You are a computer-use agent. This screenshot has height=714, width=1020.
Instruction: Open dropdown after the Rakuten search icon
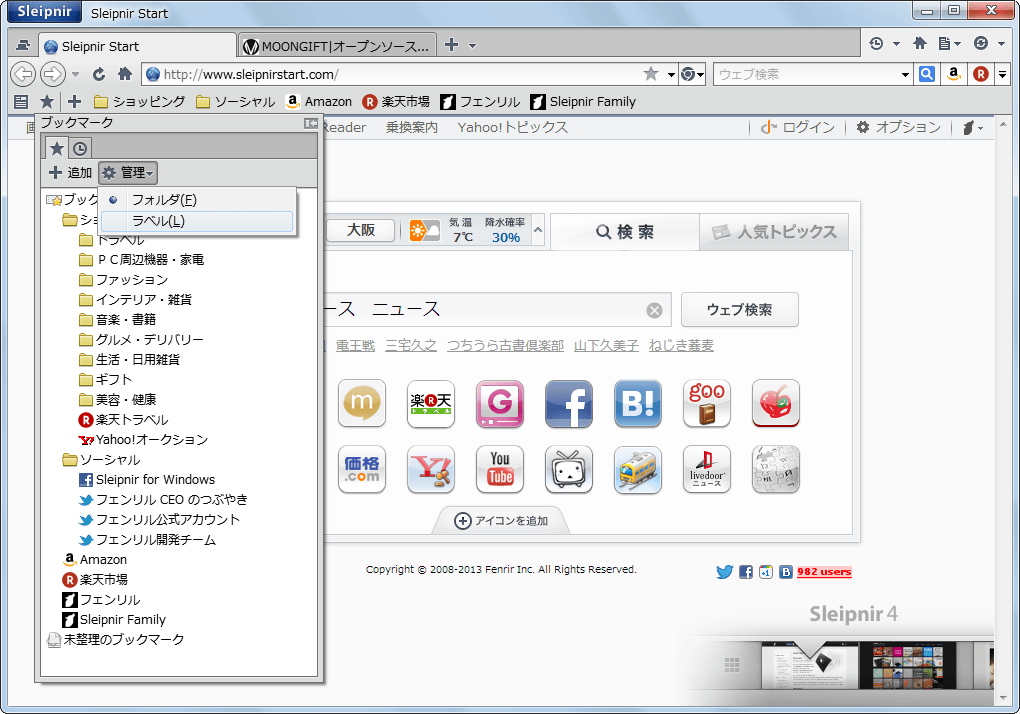(x=1002, y=74)
